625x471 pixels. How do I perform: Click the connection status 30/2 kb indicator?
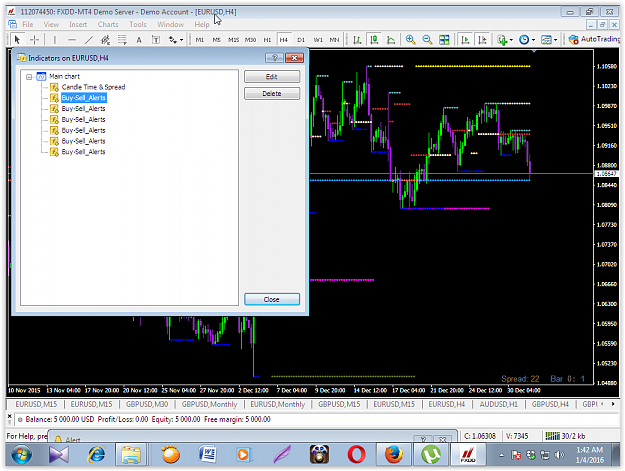pyautogui.click(x=565, y=436)
